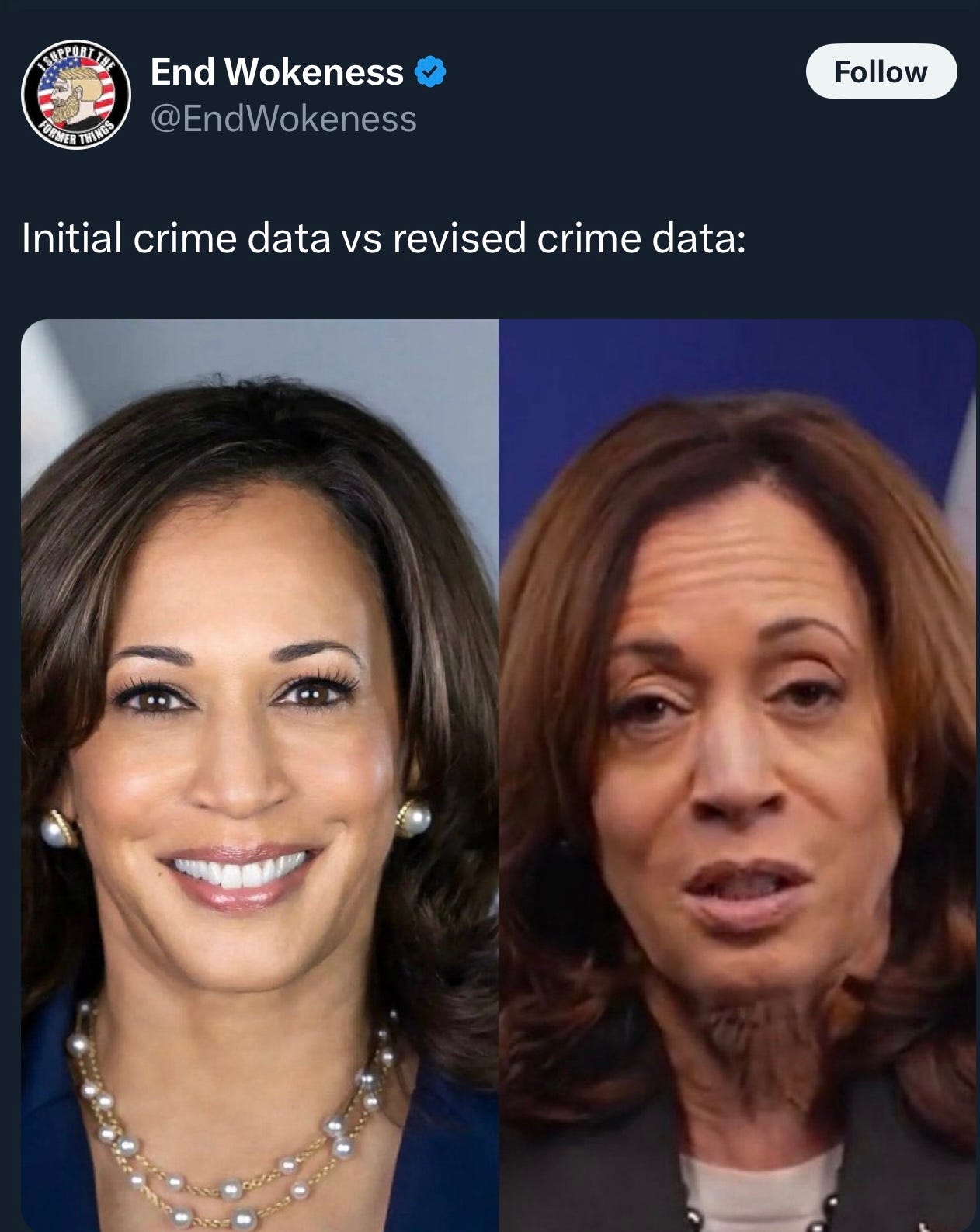
Task: Click the End Wokeness display name
Action: click(x=277, y=72)
